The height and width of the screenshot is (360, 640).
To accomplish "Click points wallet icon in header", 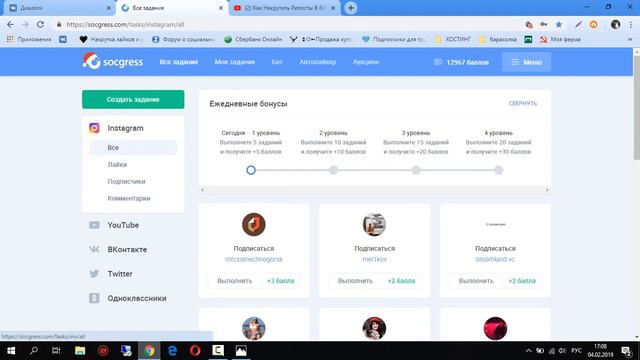I will pos(438,62).
